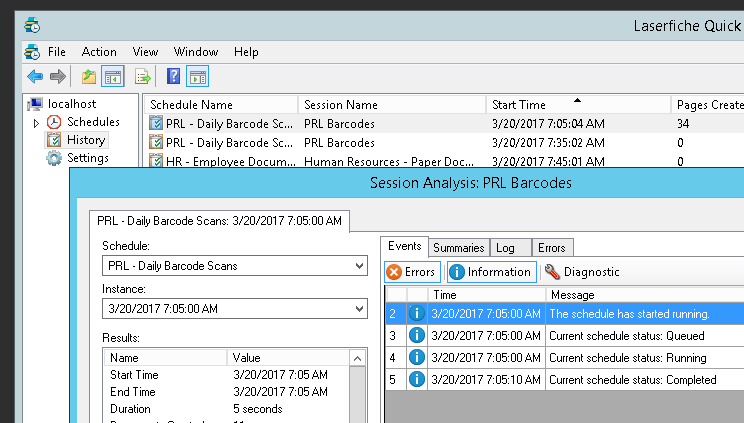Click the console icon left of File menu
Screen dimensions: 744x423
point(32,52)
